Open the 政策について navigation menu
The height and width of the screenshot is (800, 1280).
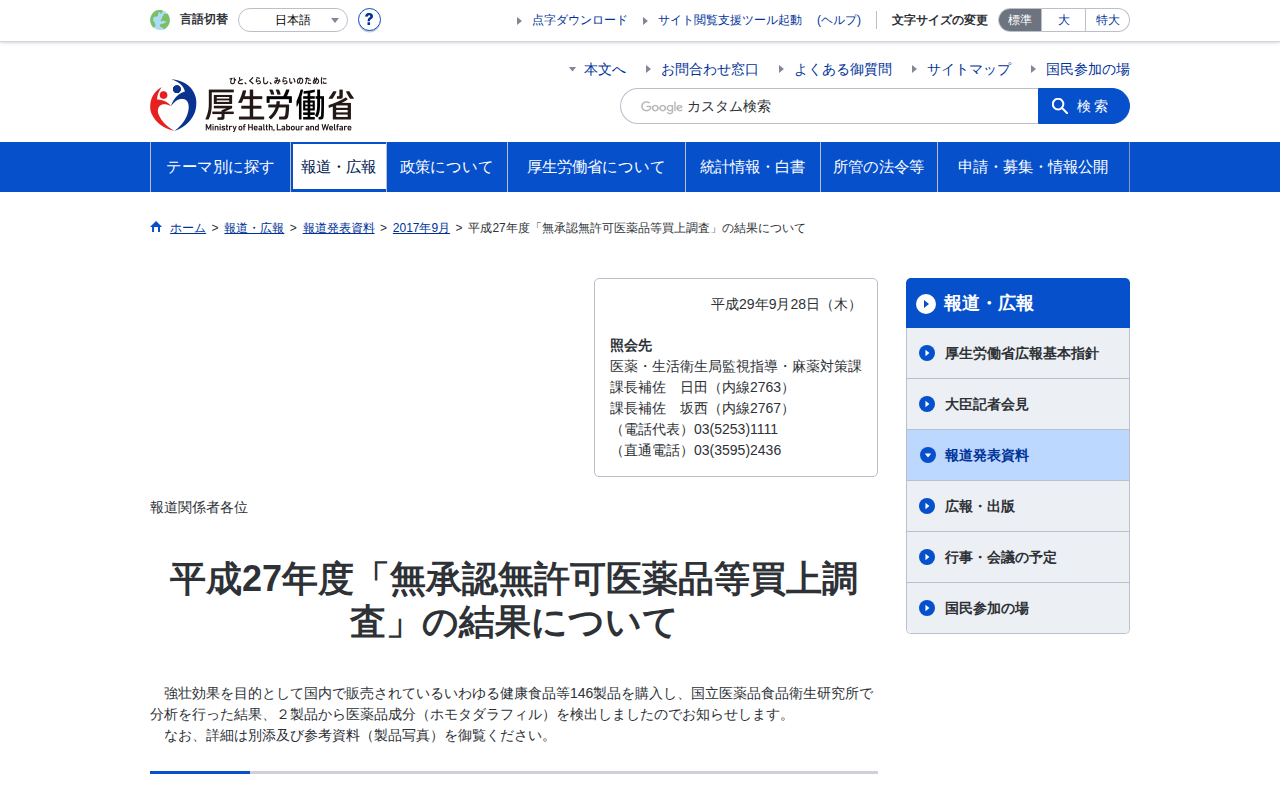point(447,167)
